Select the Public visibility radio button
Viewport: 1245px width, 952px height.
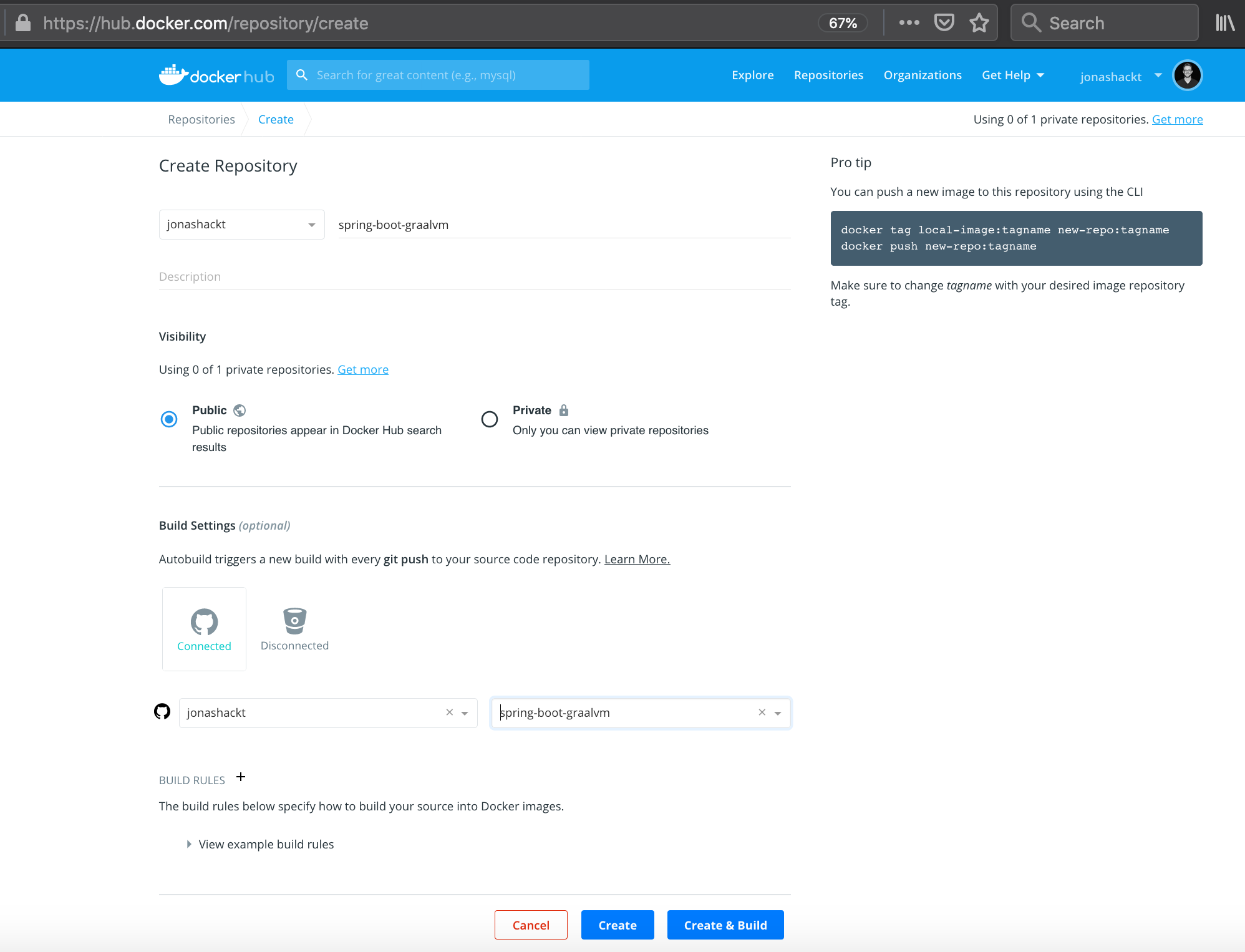tap(169, 419)
